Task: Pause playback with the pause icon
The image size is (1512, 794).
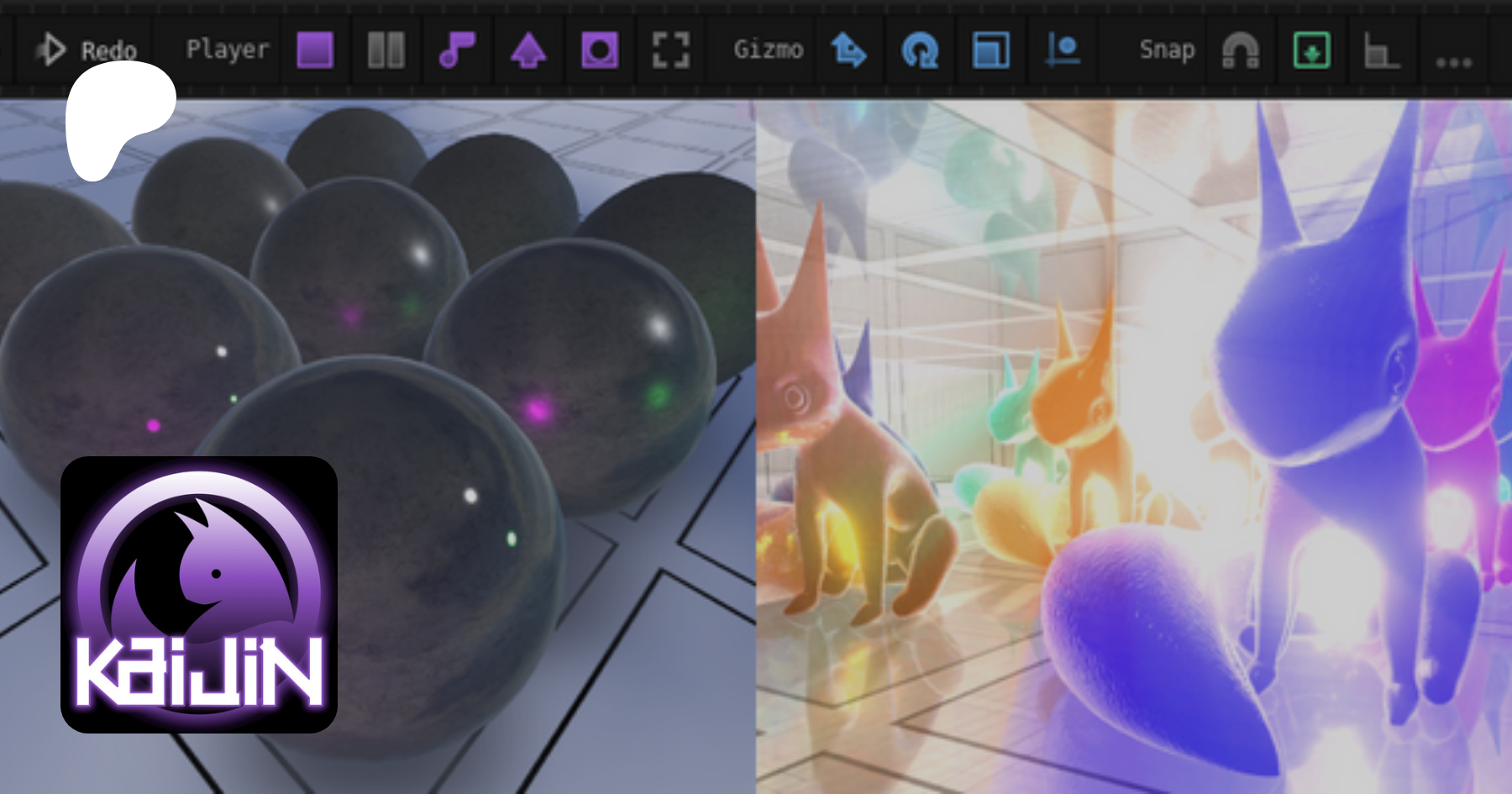Action: 386,50
